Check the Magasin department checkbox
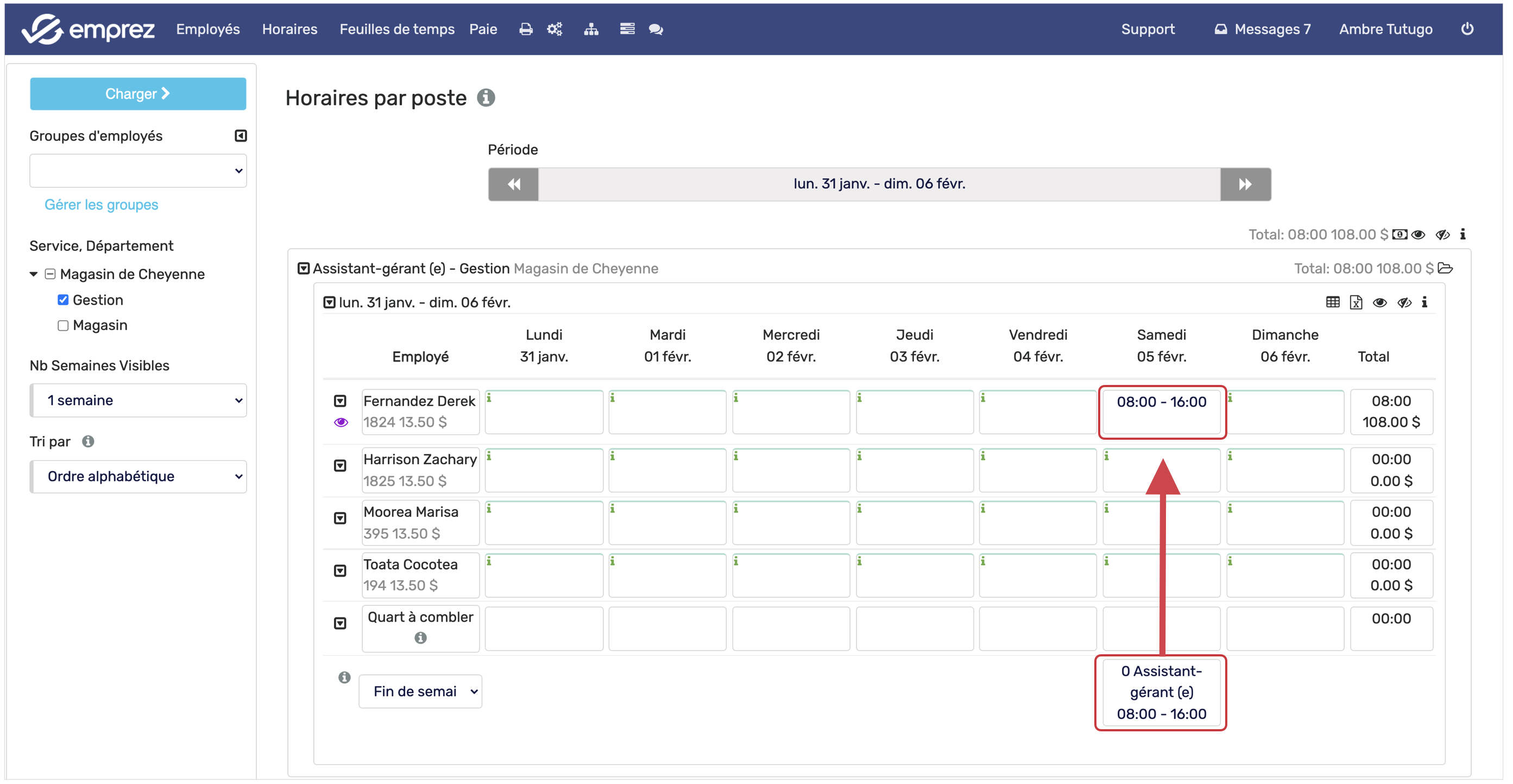1513x784 pixels. coord(63,325)
